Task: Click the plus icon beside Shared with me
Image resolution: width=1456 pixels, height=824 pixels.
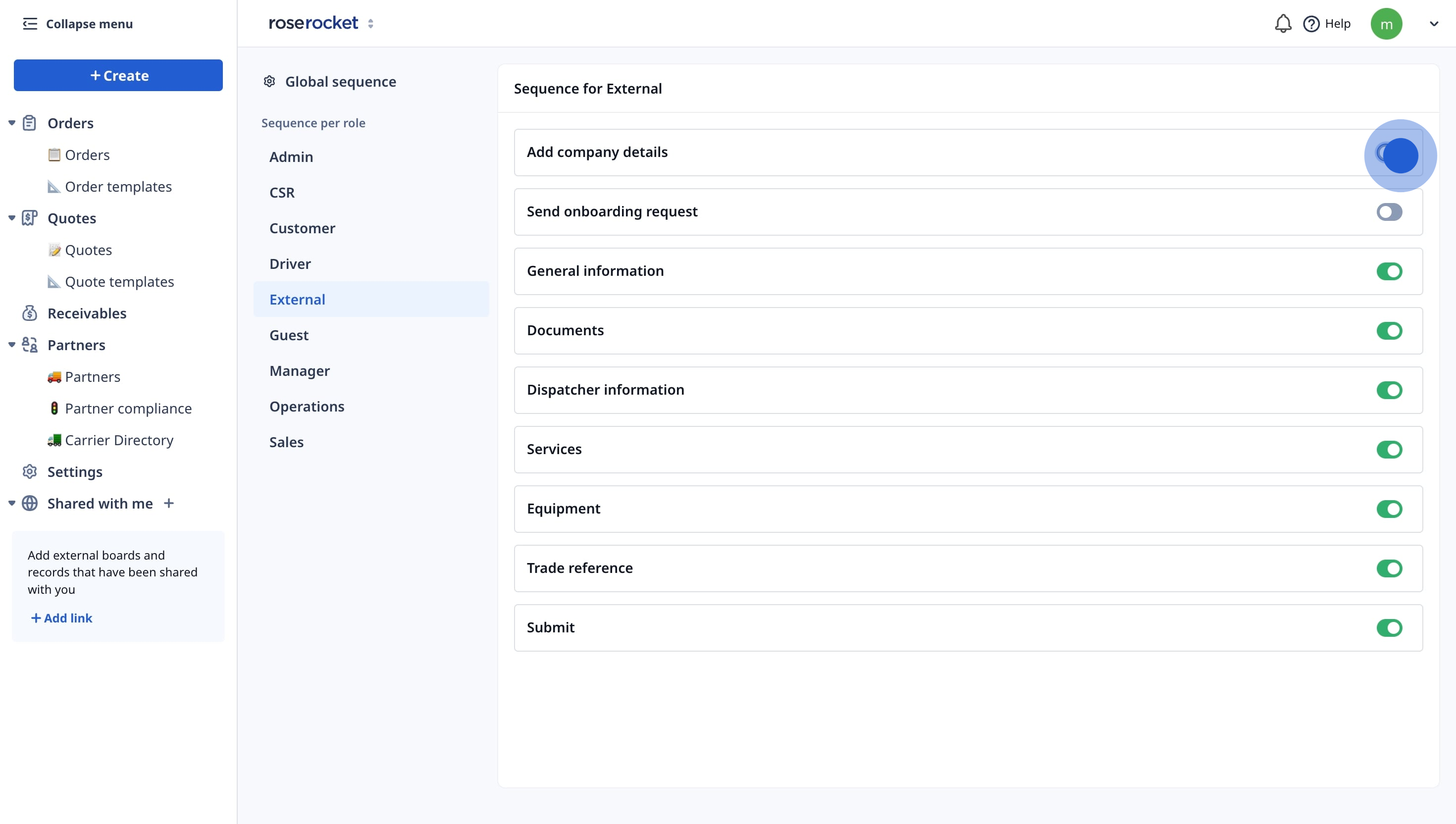Action: coord(169,503)
